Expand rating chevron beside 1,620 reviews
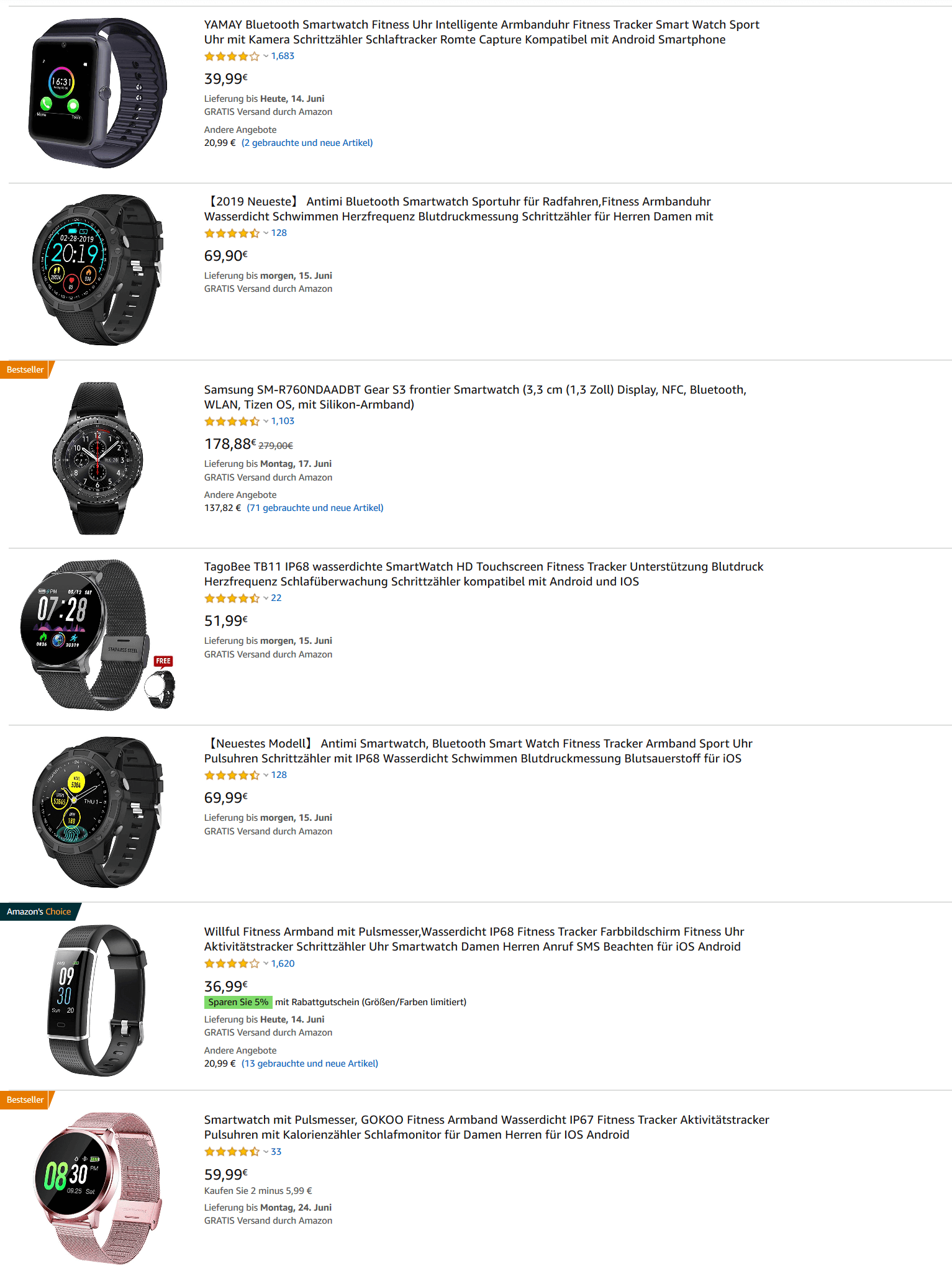 266,964
